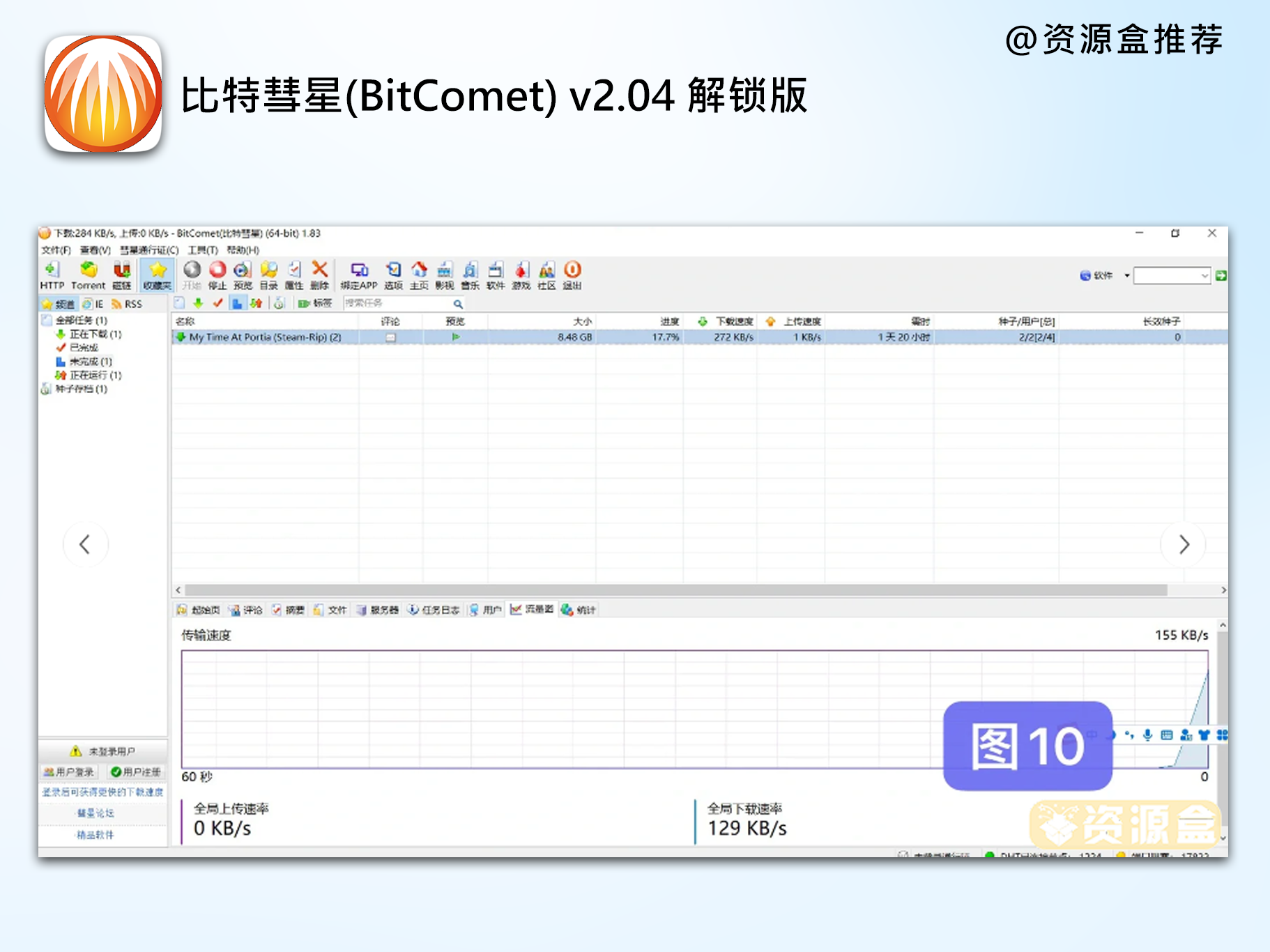Click the preview play icon in Portia row
The image size is (1270, 952).
(x=456, y=337)
